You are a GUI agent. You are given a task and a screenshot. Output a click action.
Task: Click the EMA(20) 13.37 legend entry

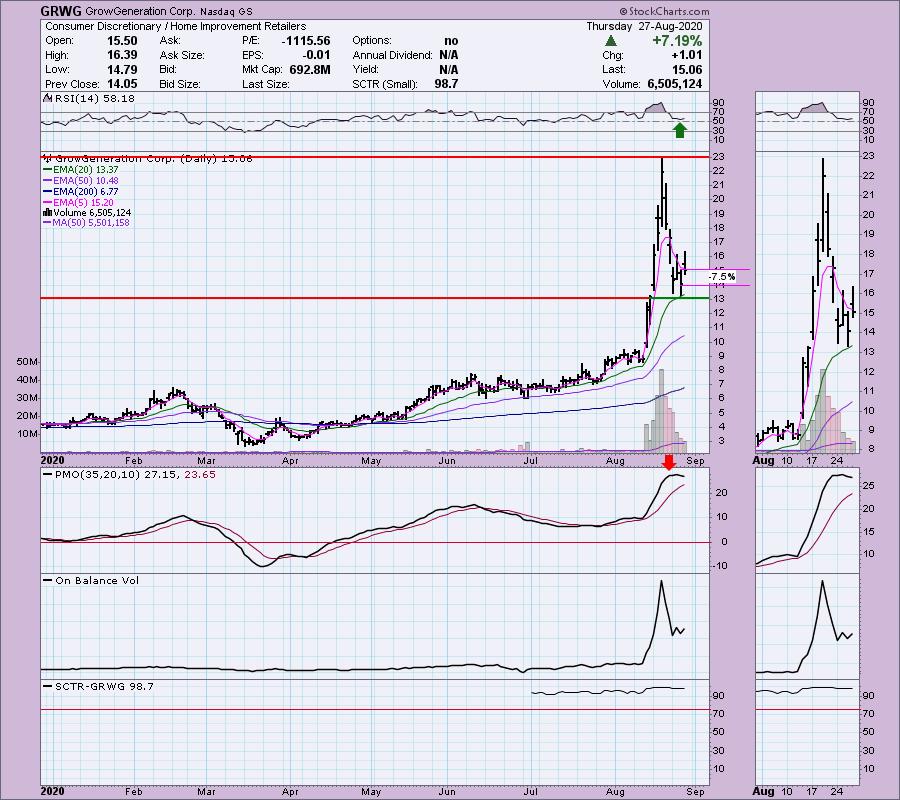click(81, 170)
